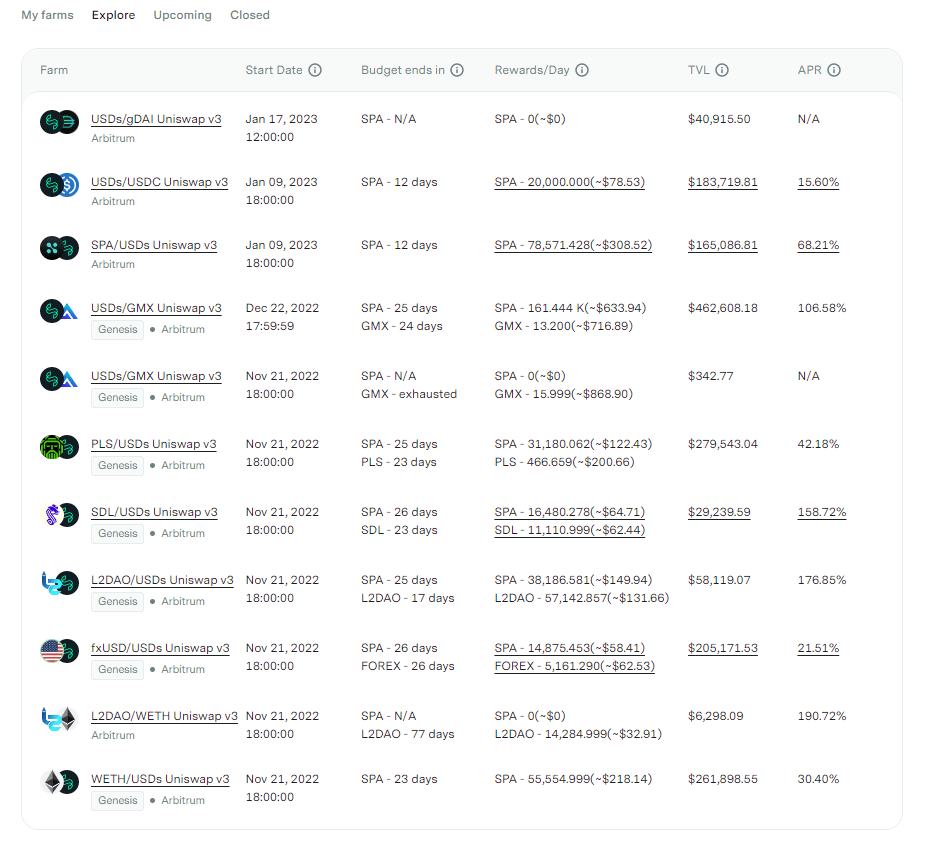Click the 68.21% APR value
Viewport: 926px width, 843px height.
[818, 245]
